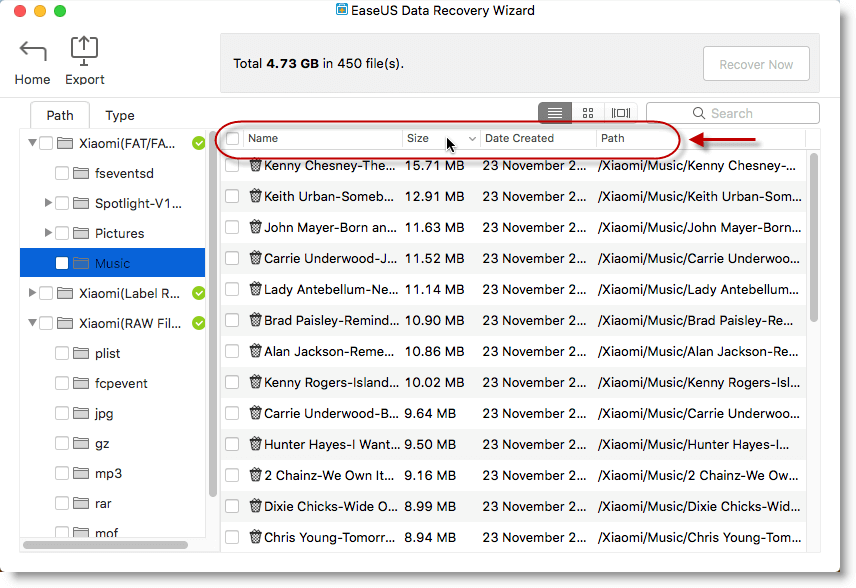The height and width of the screenshot is (588, 856).
Task: Sort by the Path column header
Action: click(x=613, y=138)
